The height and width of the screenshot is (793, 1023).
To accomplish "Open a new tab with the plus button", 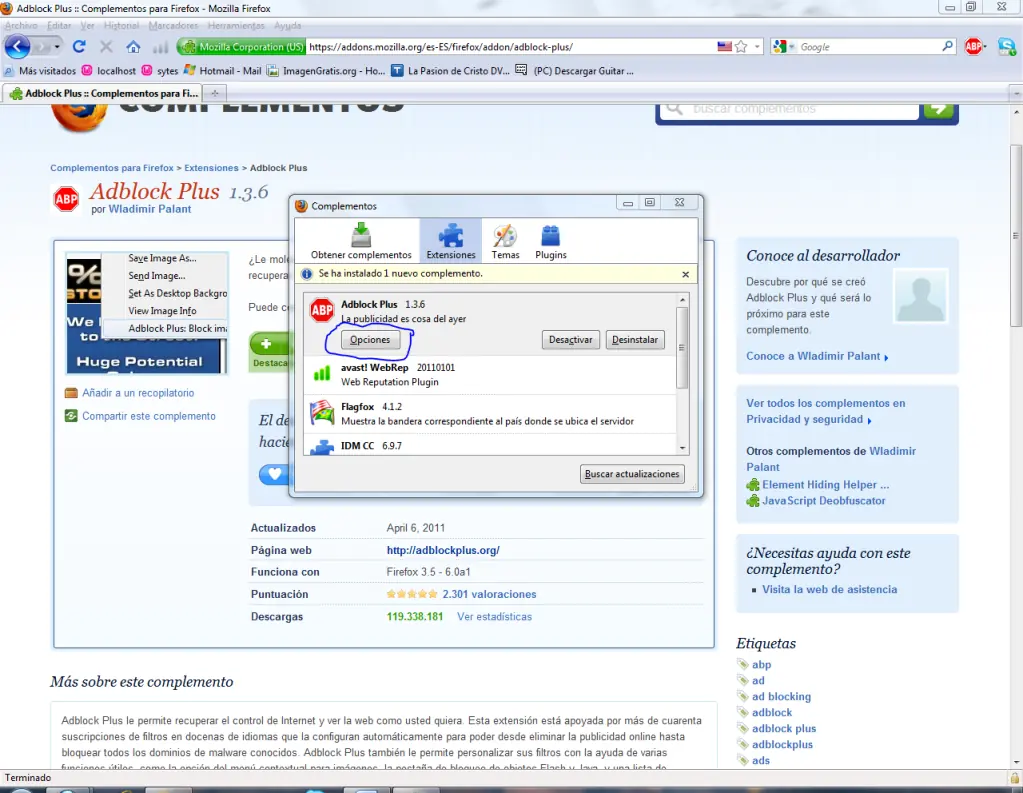I will (215, 93).
